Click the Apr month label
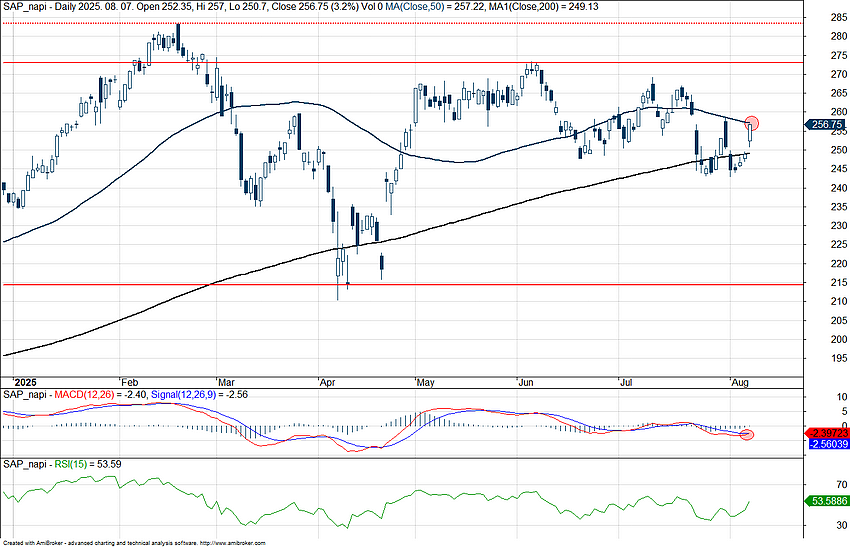This screenshot has height=547, width=850. pyautogui.click(x=327, y=383)
